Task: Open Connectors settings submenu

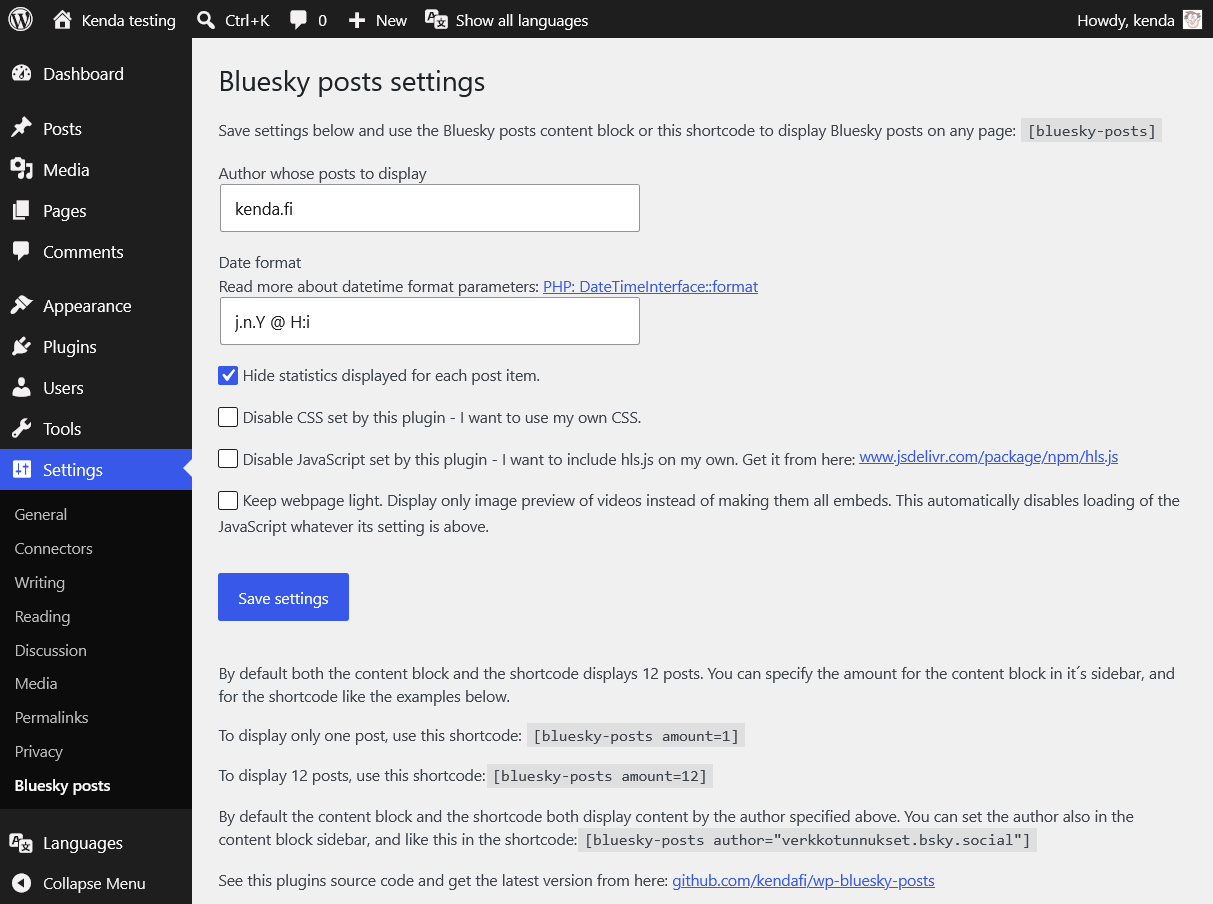Action: pyautogui.click(x=53, y=548)
